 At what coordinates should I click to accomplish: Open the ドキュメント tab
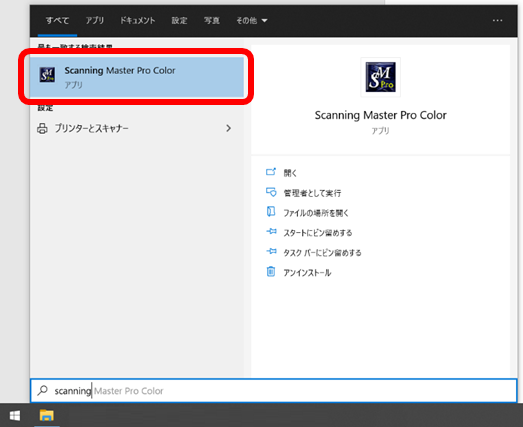tap(137, 21)
